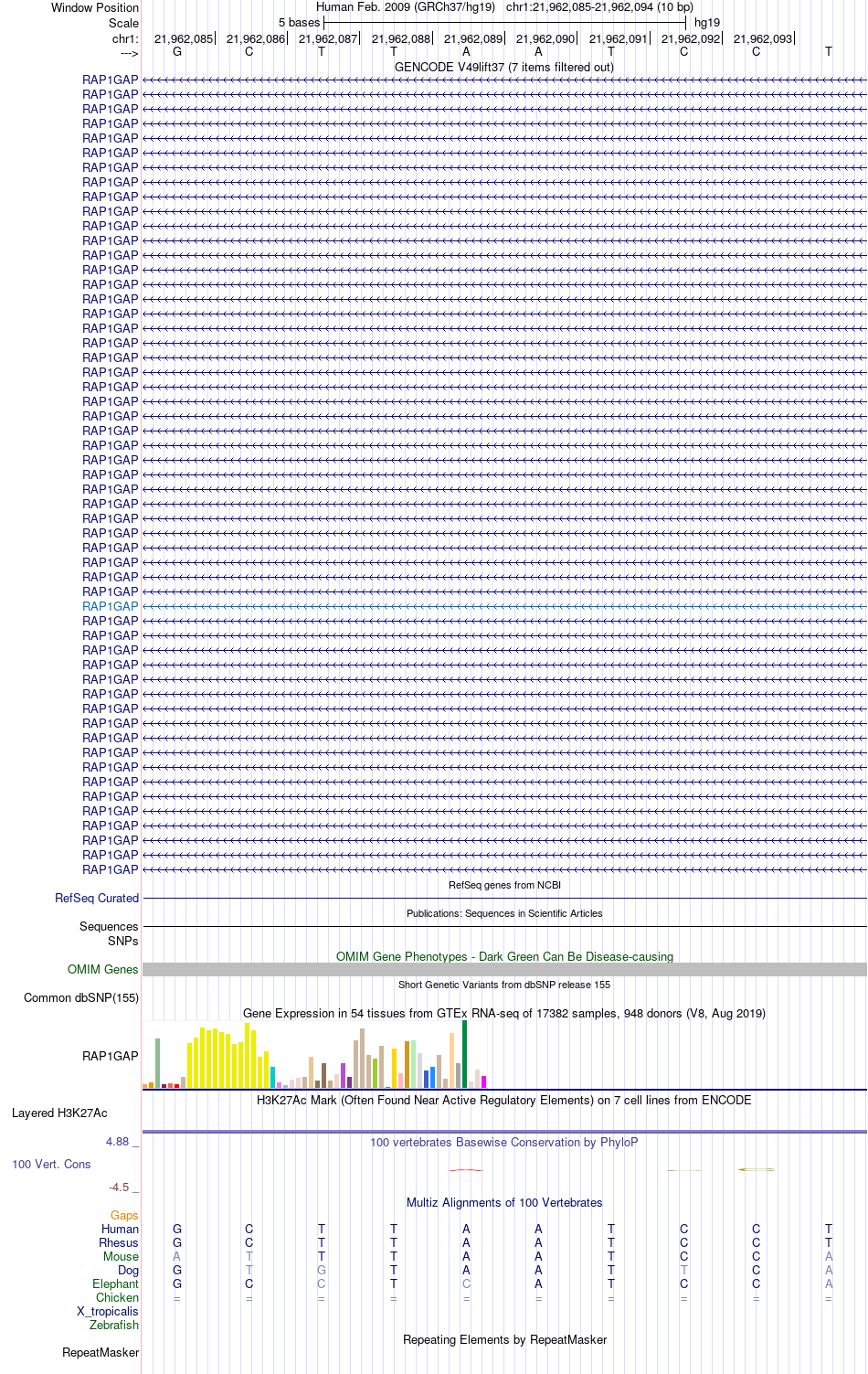Open the GENCODE V49lift37 track title
The height and width of the screenshot is (1374, 868).
click(x=504, y=67)
